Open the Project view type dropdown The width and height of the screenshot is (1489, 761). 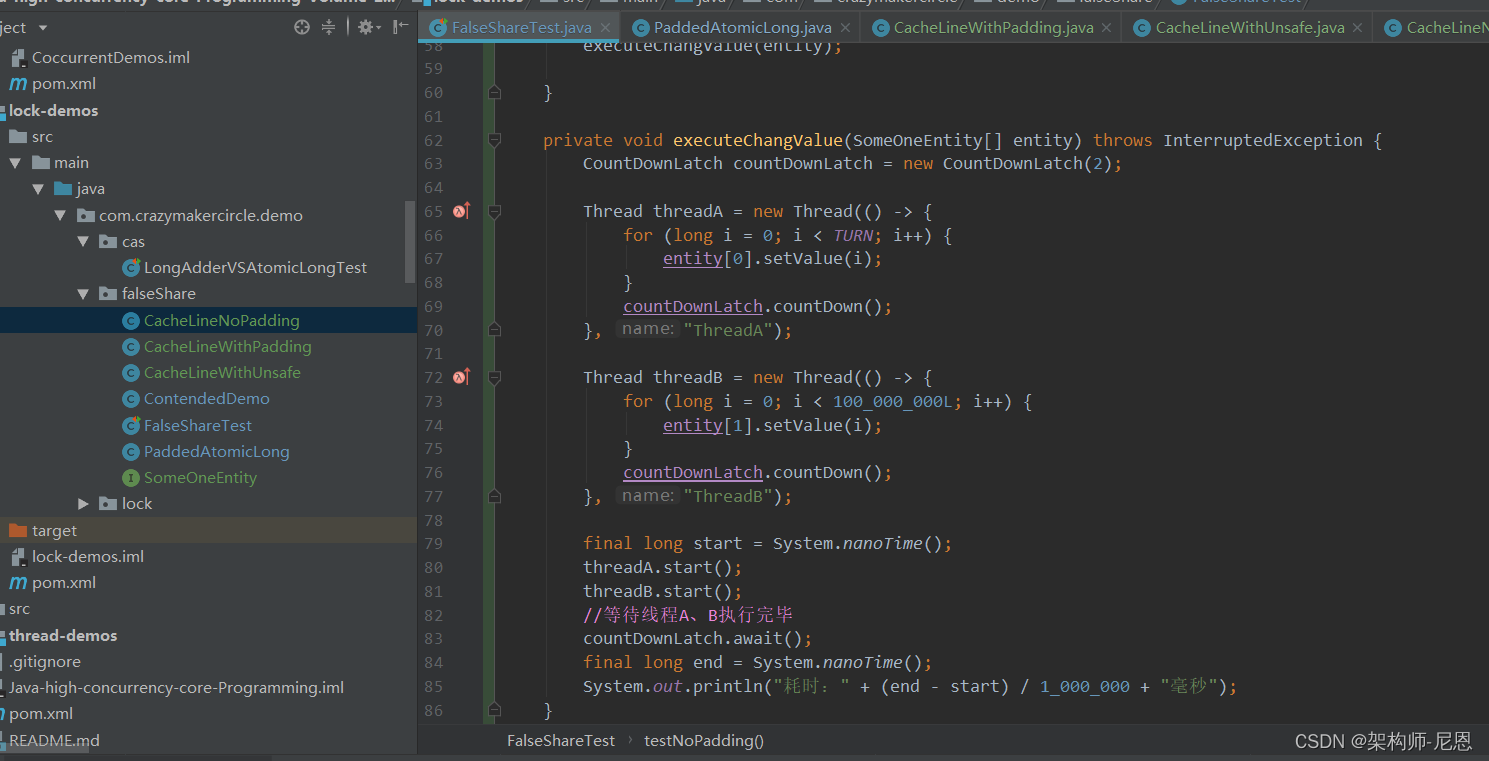(41, 27)
